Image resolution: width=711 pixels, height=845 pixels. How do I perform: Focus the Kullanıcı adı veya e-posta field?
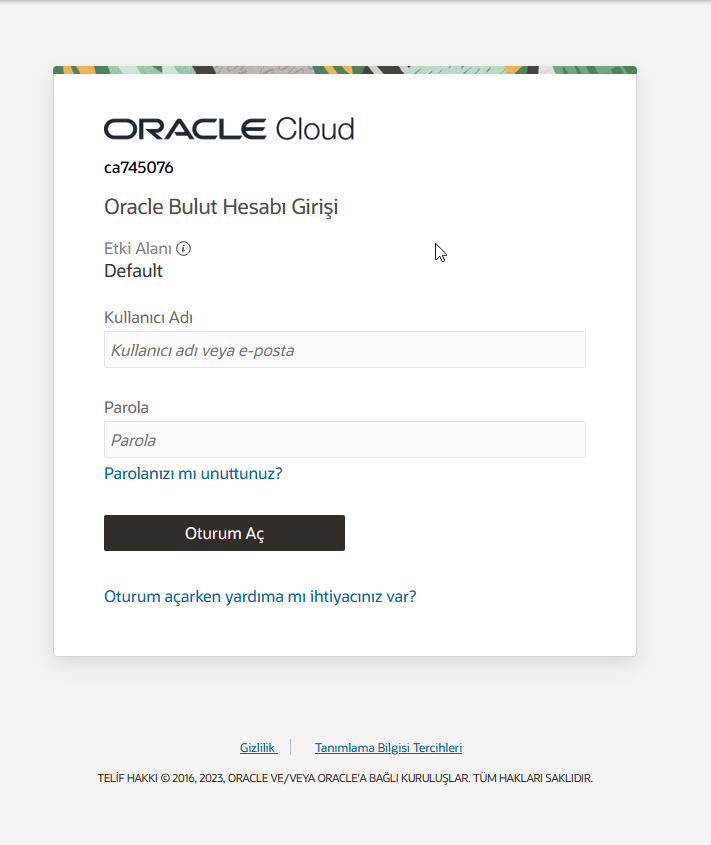(x=344, y=350)
